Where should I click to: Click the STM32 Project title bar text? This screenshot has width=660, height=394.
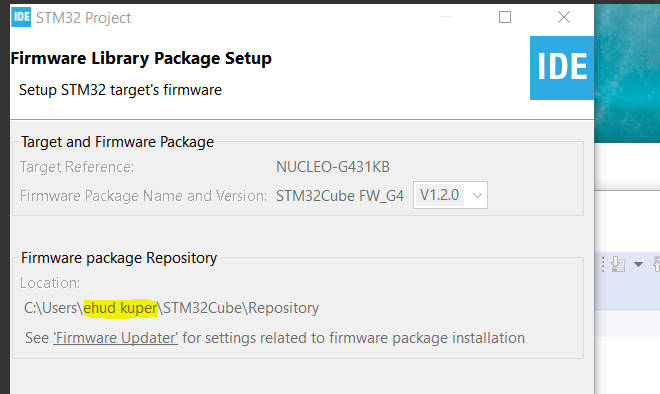pos(83,18)
